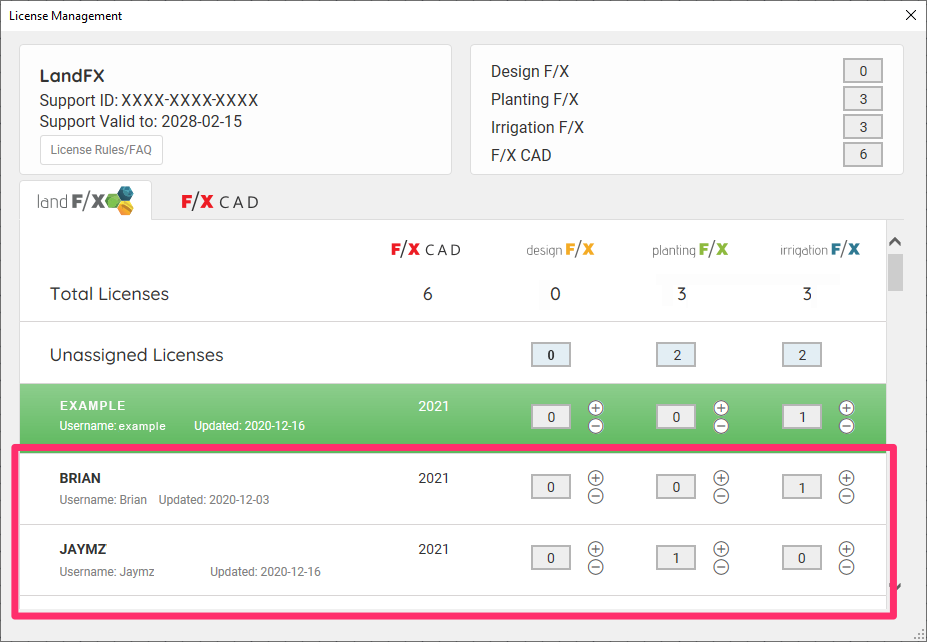Remove a Planting F/X license from BRIAN
Screen dimensions: 927x642
click(721, 497)
